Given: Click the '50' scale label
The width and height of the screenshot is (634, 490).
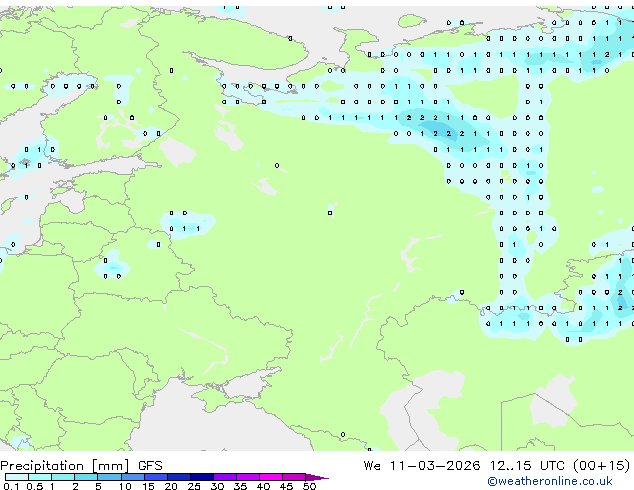Looking at the screenshot, I should click(x=309, y=486).
